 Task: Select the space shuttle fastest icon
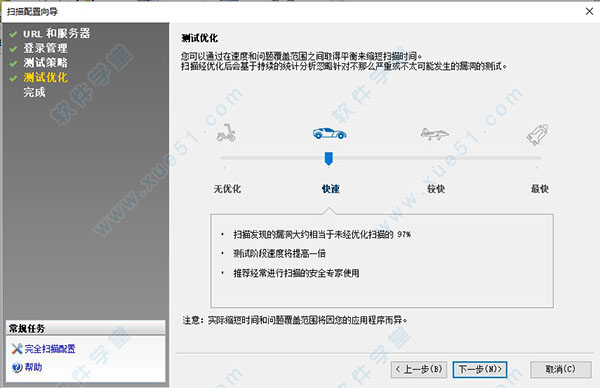538,134
